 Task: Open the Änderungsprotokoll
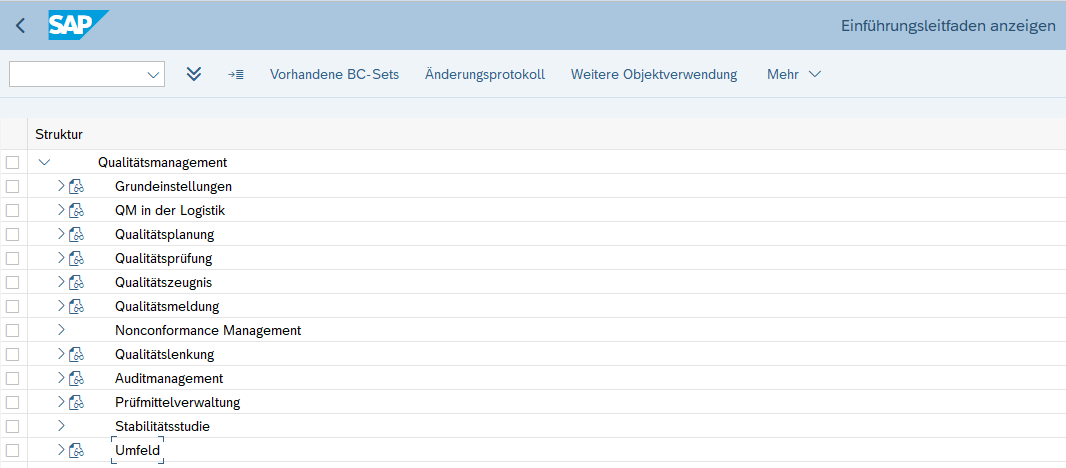[485, 74]
